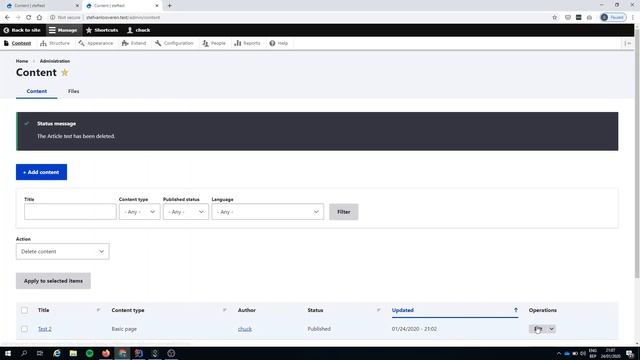This screenshot has width=640, height=360.
Task: Go to Home breadcrumb
Action: 22,61
